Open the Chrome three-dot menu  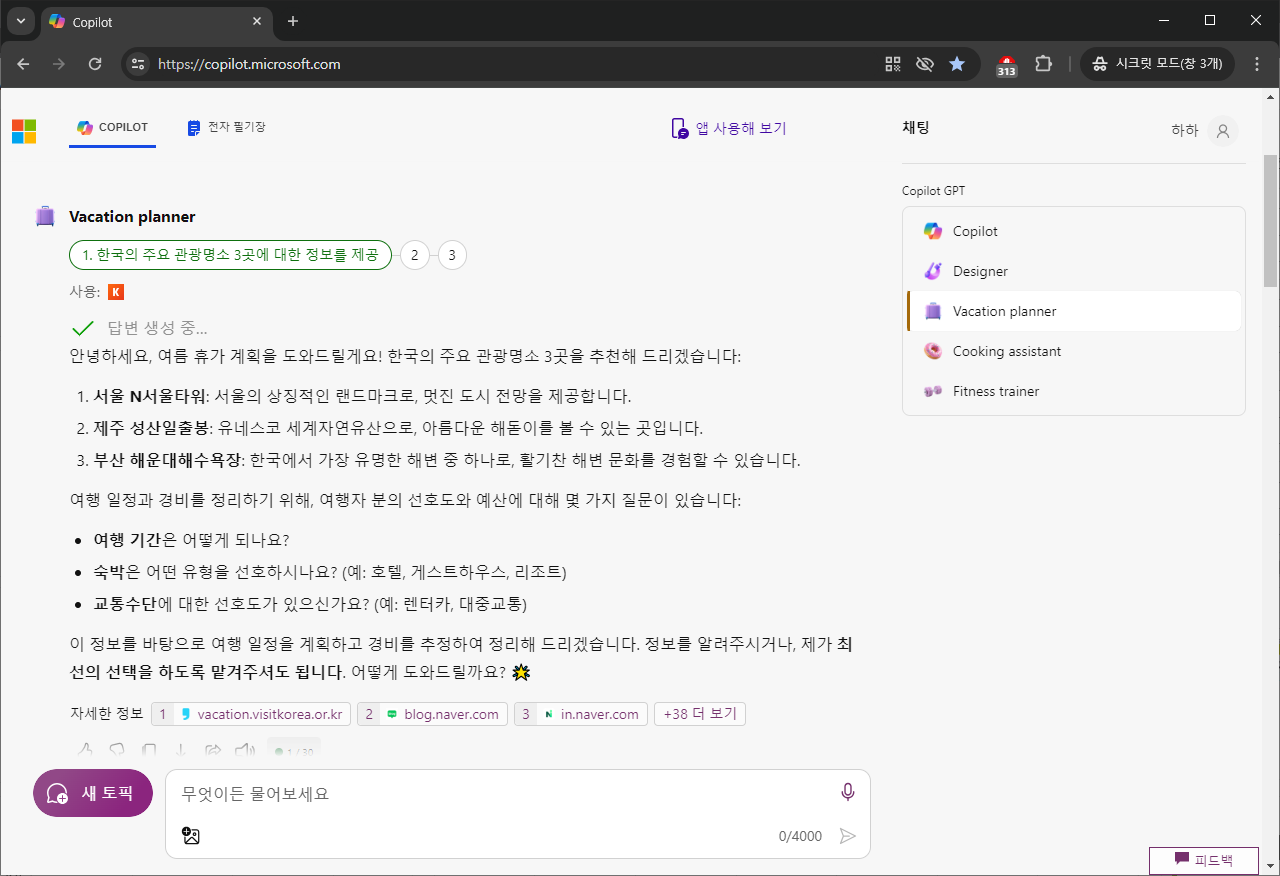click(x=1257, y=64)
